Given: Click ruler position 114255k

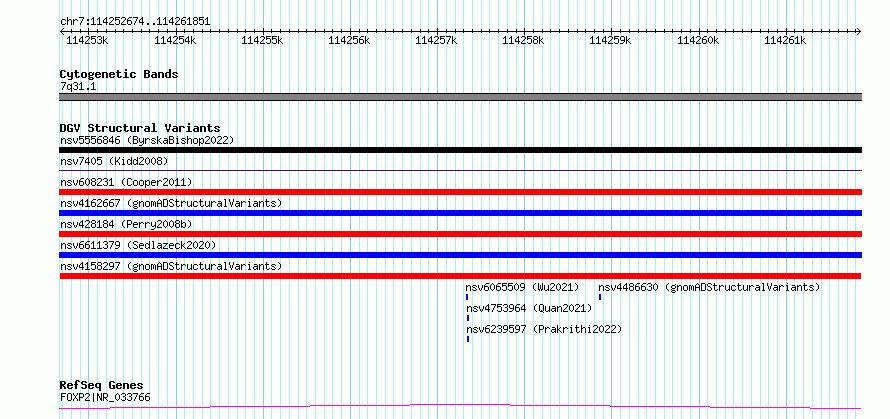Looking at the screenshot, I should pos(262,41).
